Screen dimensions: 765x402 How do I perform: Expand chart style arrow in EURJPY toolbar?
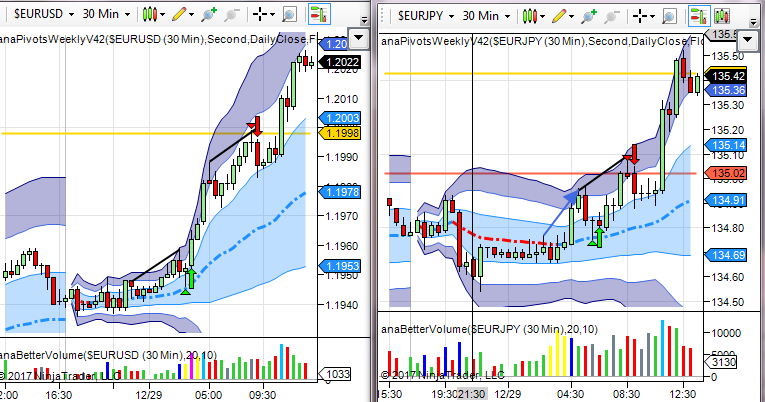[x=543, y=17]
